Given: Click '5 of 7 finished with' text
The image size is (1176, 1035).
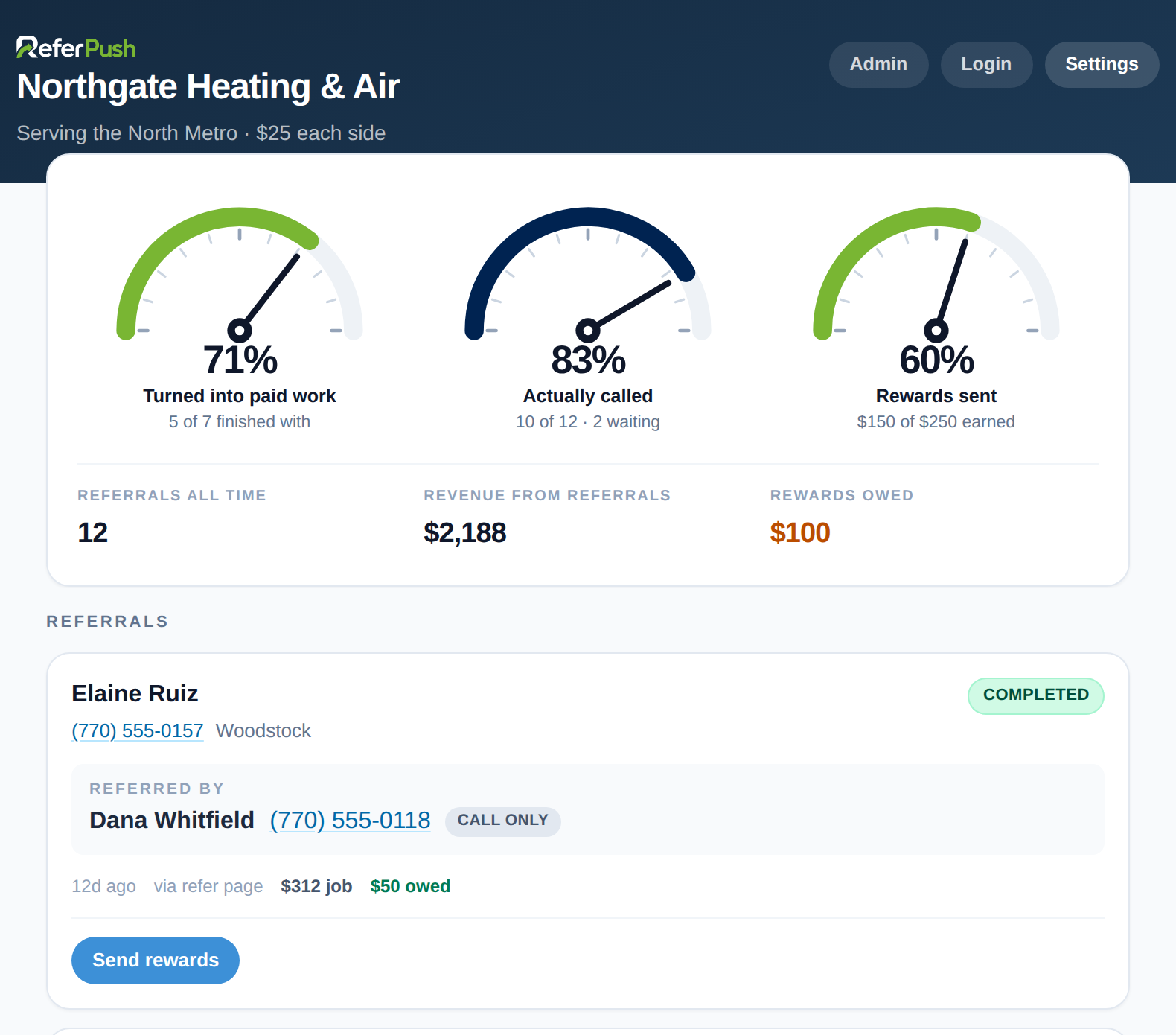Looking at the screenshot, I should pos(240,421).
